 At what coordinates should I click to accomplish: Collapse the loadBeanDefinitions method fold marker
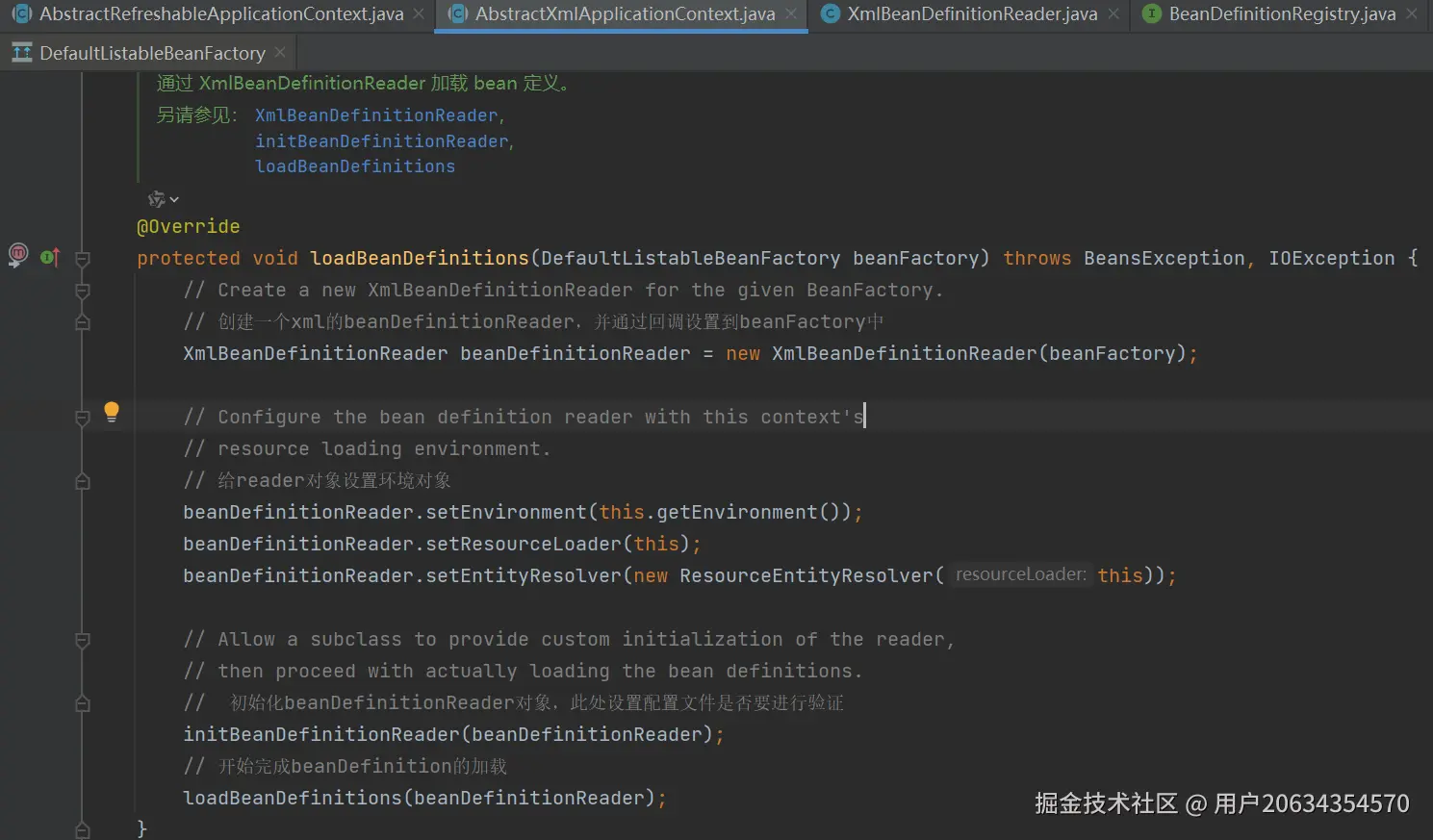click(x=83, y=259)
